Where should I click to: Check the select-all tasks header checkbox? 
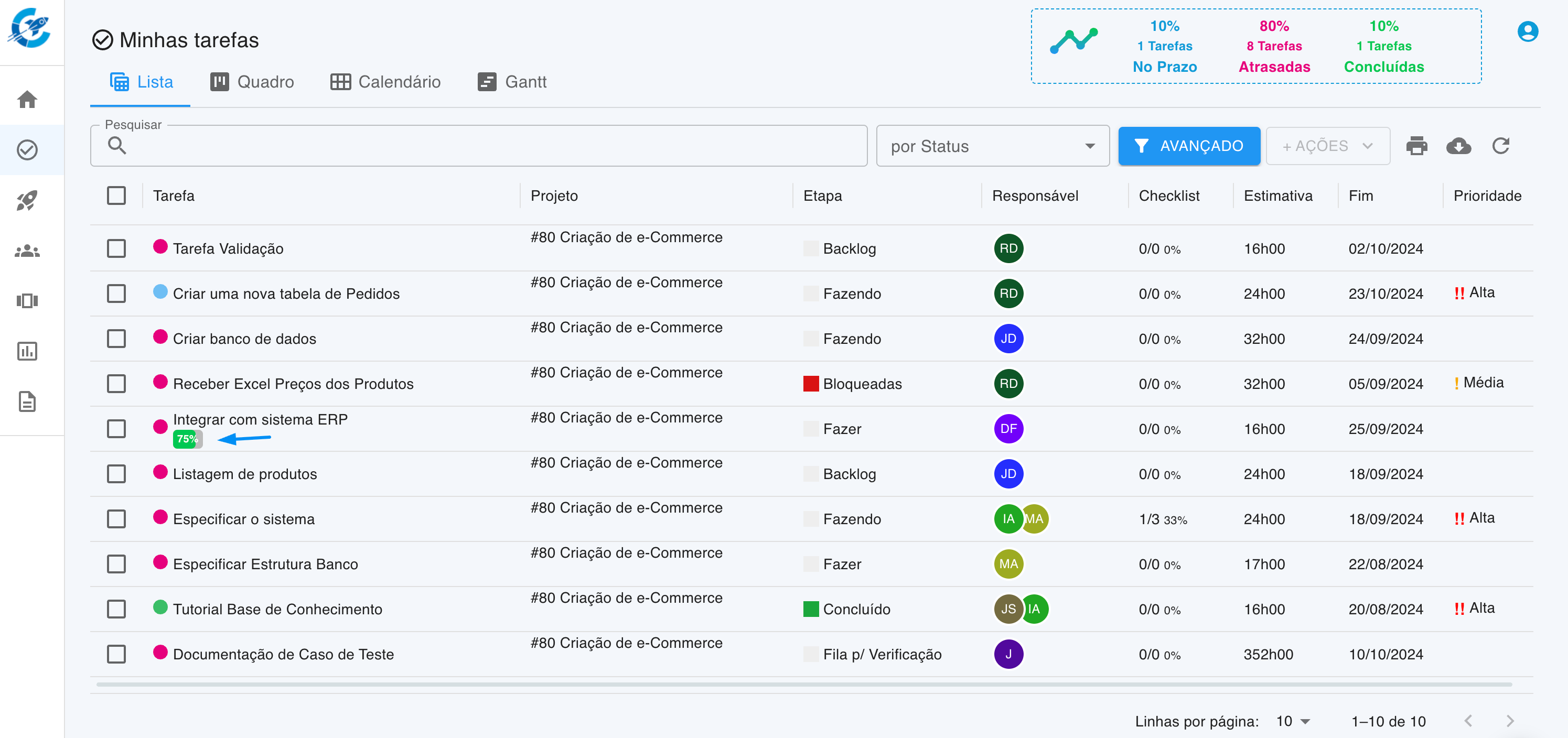116,196
